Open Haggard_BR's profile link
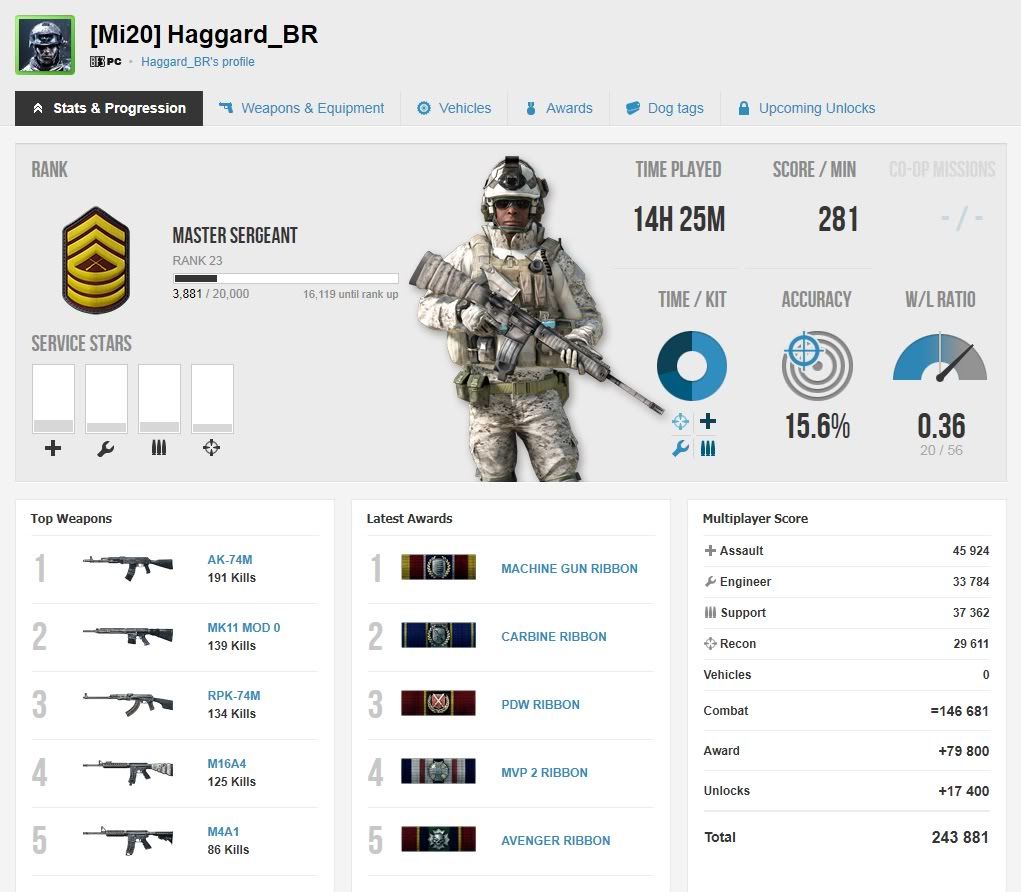Viewport: 1021px width, 892px height. (198, 62)
